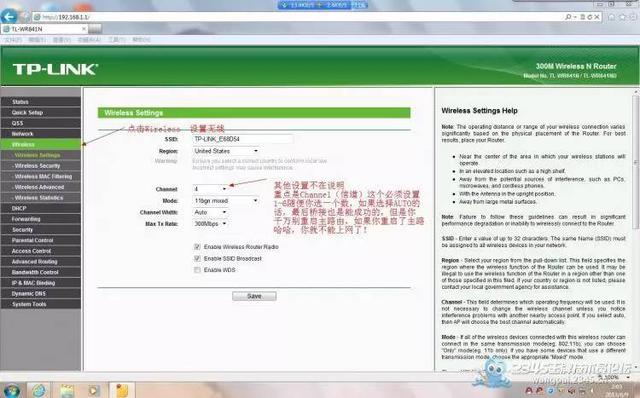Viewport: 640px width, 398px height.
Task: Toggle Enable Wireless Router Radio checkbox
Action: [198, 247]
